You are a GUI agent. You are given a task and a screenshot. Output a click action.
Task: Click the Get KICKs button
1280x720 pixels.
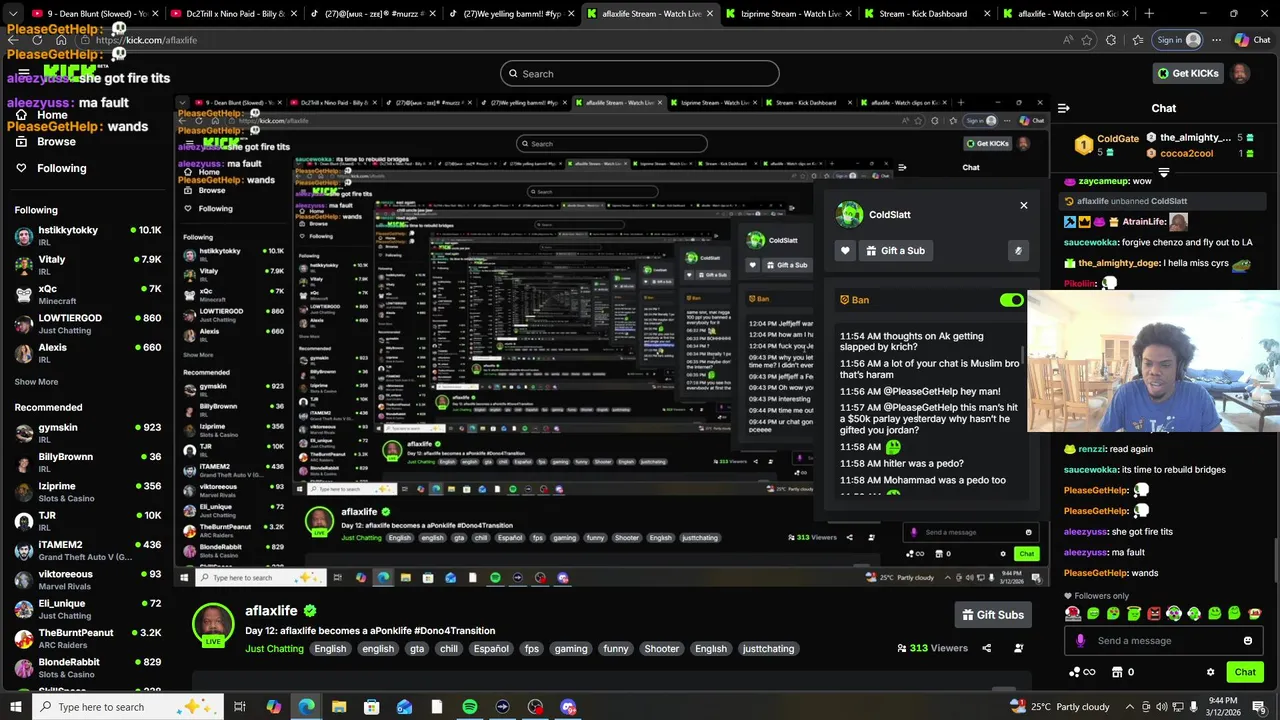(x=1187, y=73)
